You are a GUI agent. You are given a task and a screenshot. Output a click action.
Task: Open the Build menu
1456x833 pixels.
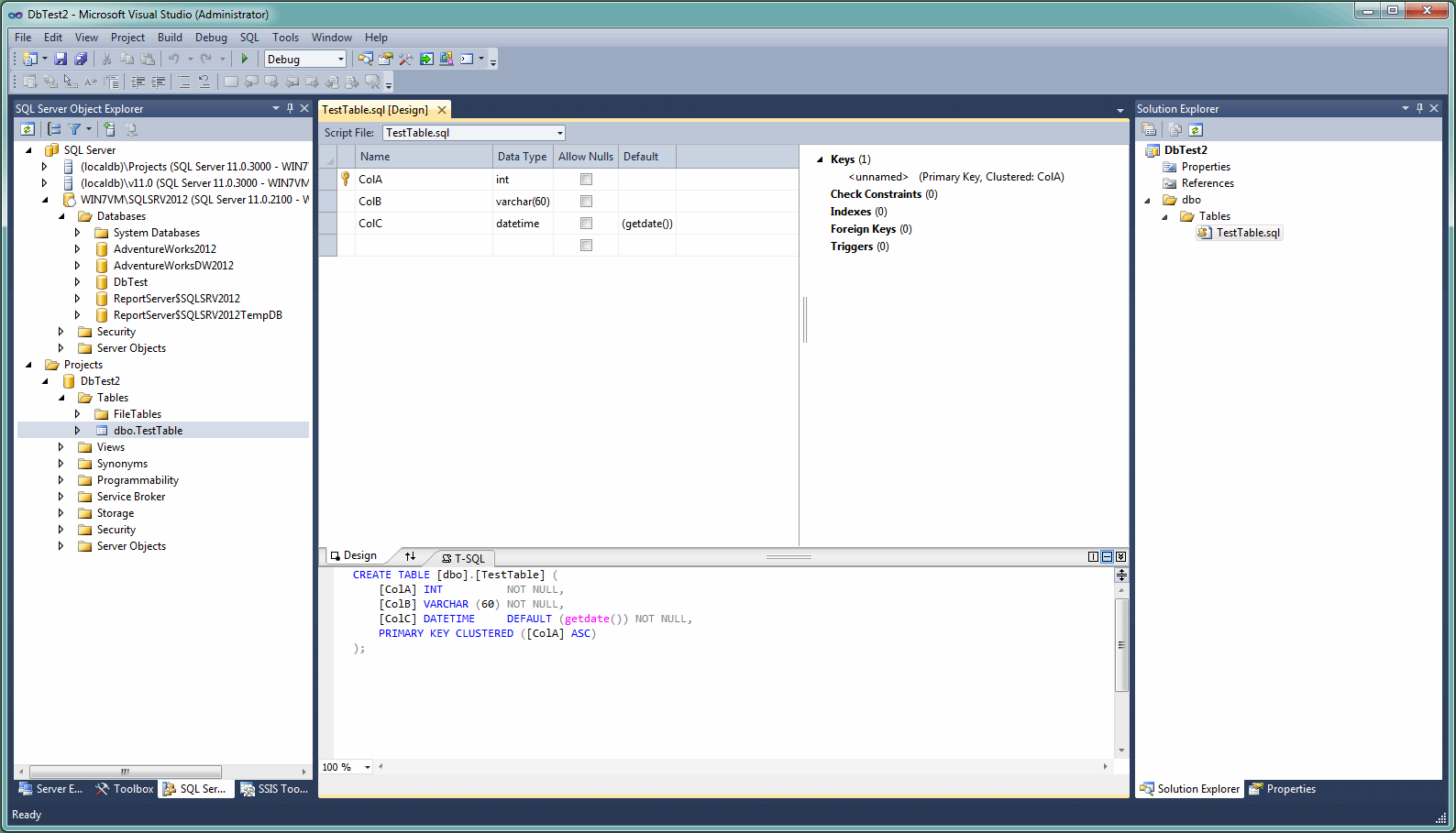click(x=170, y=38)
